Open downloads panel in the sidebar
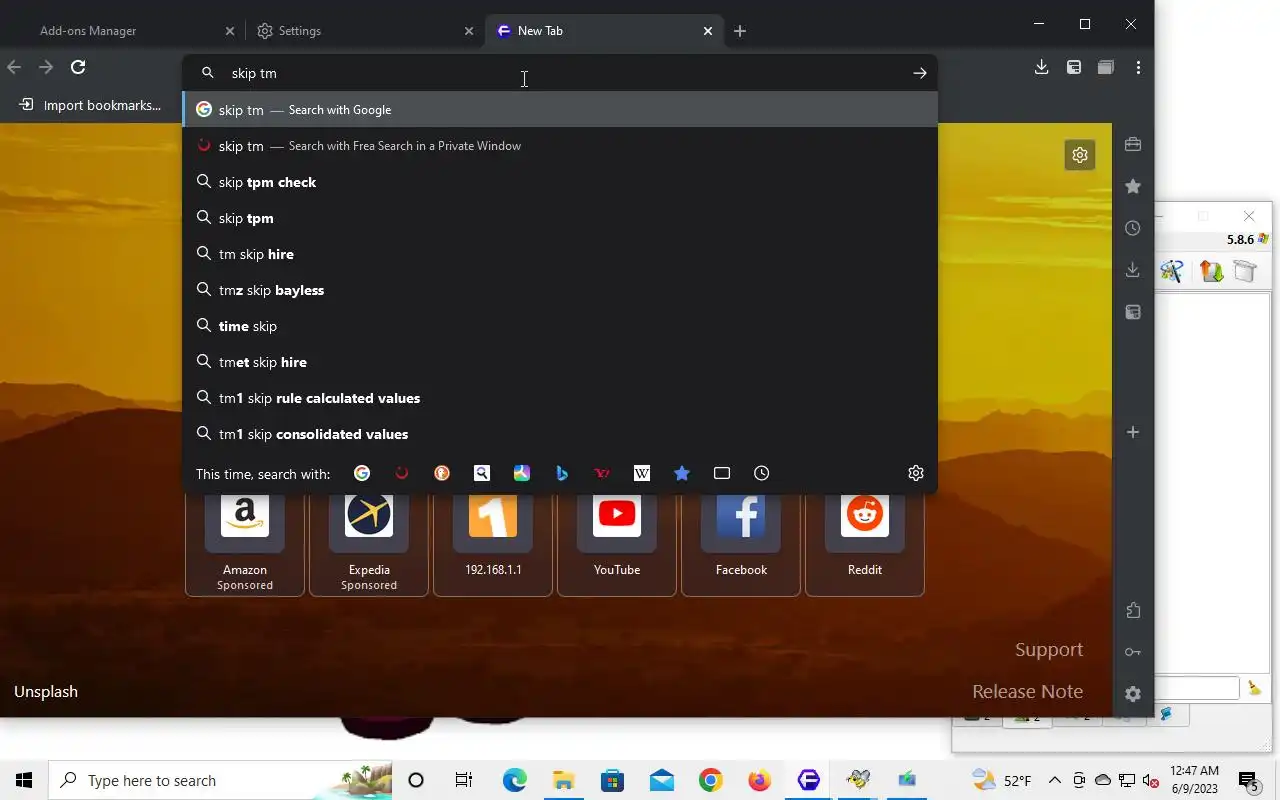The image size is (1280, 800). point(1133,270)
